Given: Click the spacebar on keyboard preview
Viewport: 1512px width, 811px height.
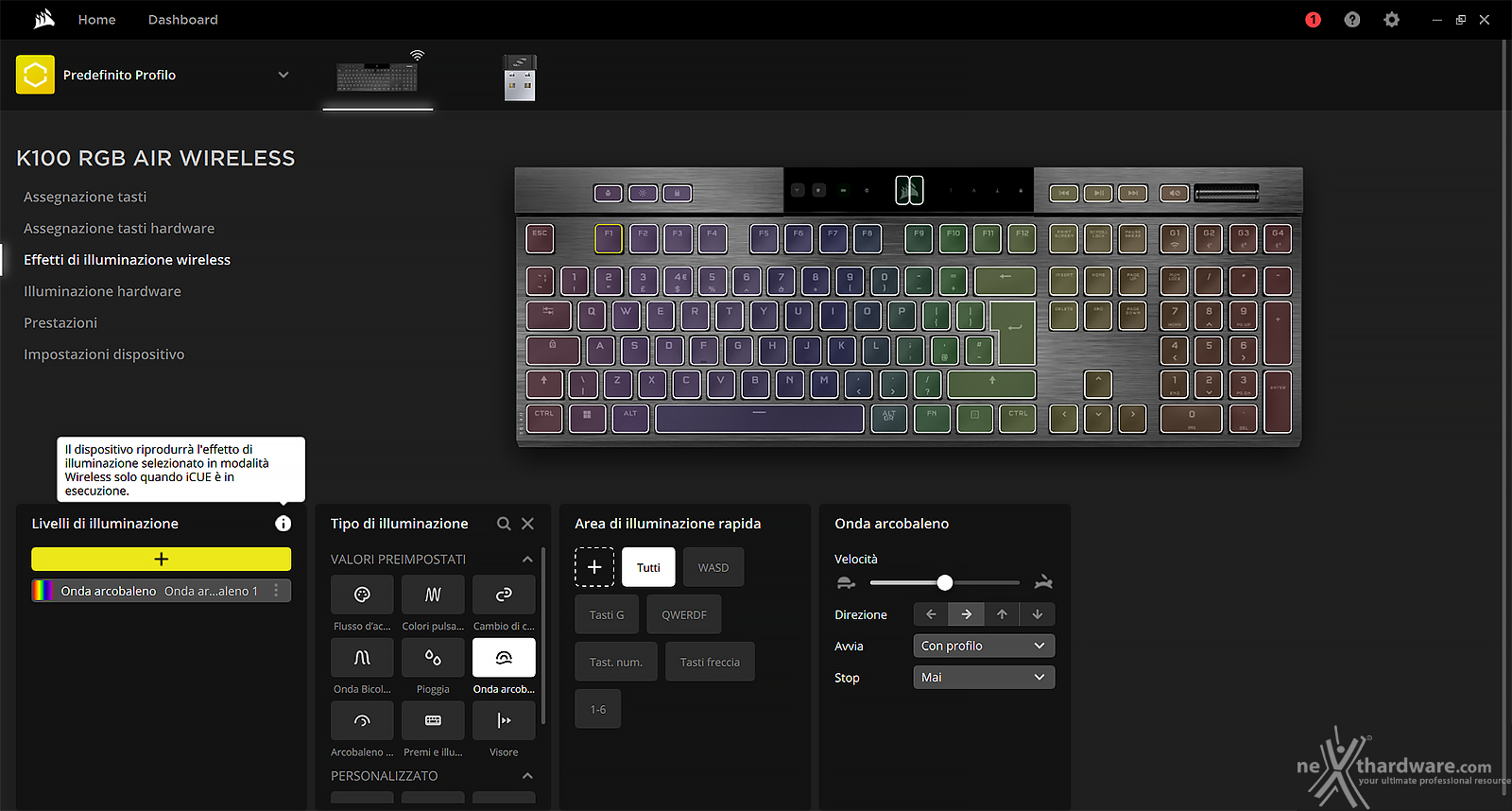Looking at the screenshot, I should (x=760, y=419).
